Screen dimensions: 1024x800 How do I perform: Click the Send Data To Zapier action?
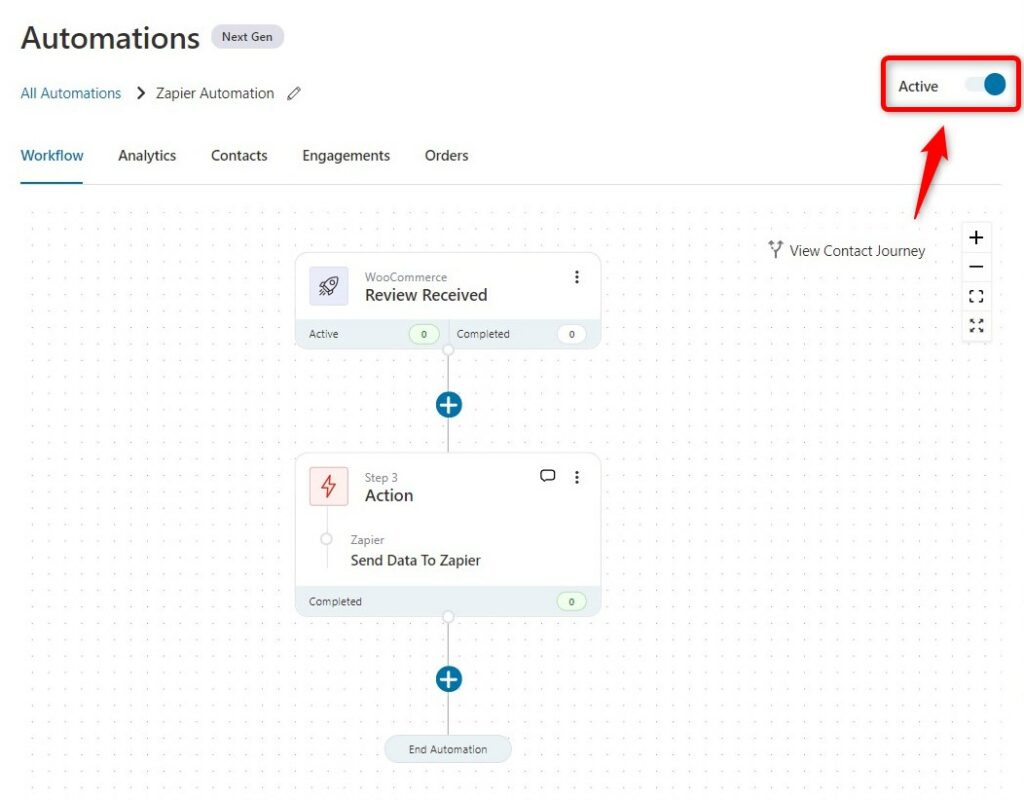[415, 560]
